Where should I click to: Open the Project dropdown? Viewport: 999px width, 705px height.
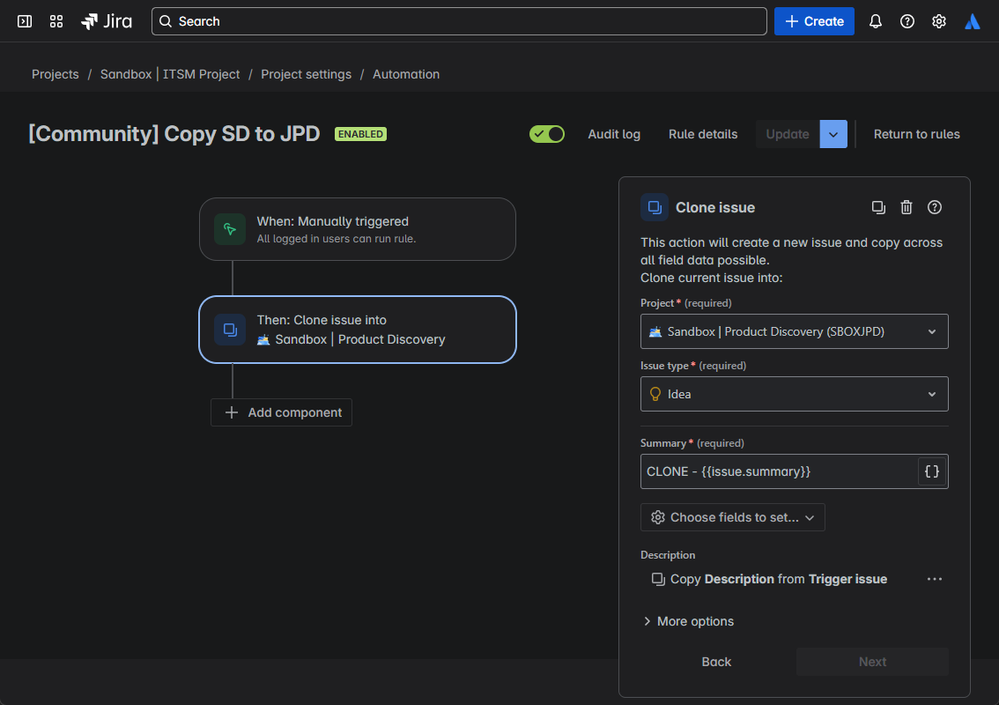point(794,331)
